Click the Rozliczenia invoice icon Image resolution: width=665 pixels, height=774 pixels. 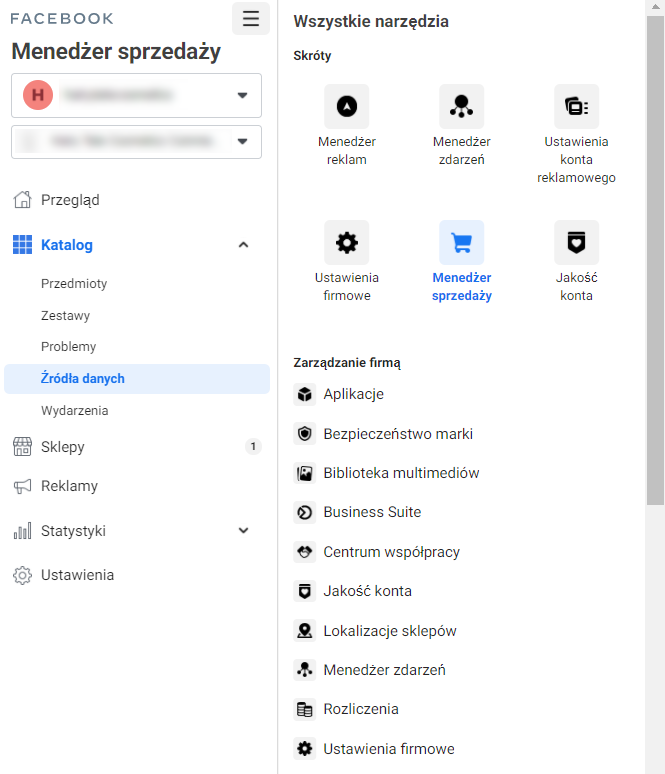click(305, 709)
